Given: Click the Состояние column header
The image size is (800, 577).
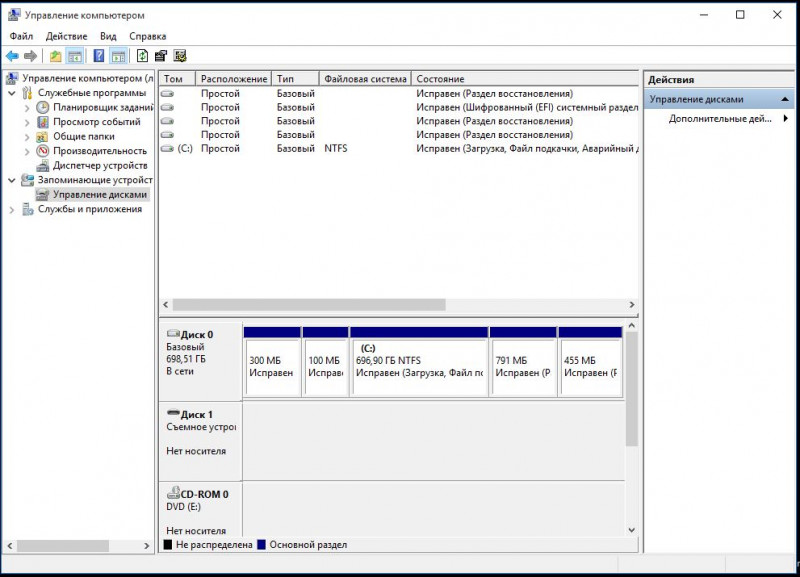Looking at the screenshot, I should tap(440, 79).
